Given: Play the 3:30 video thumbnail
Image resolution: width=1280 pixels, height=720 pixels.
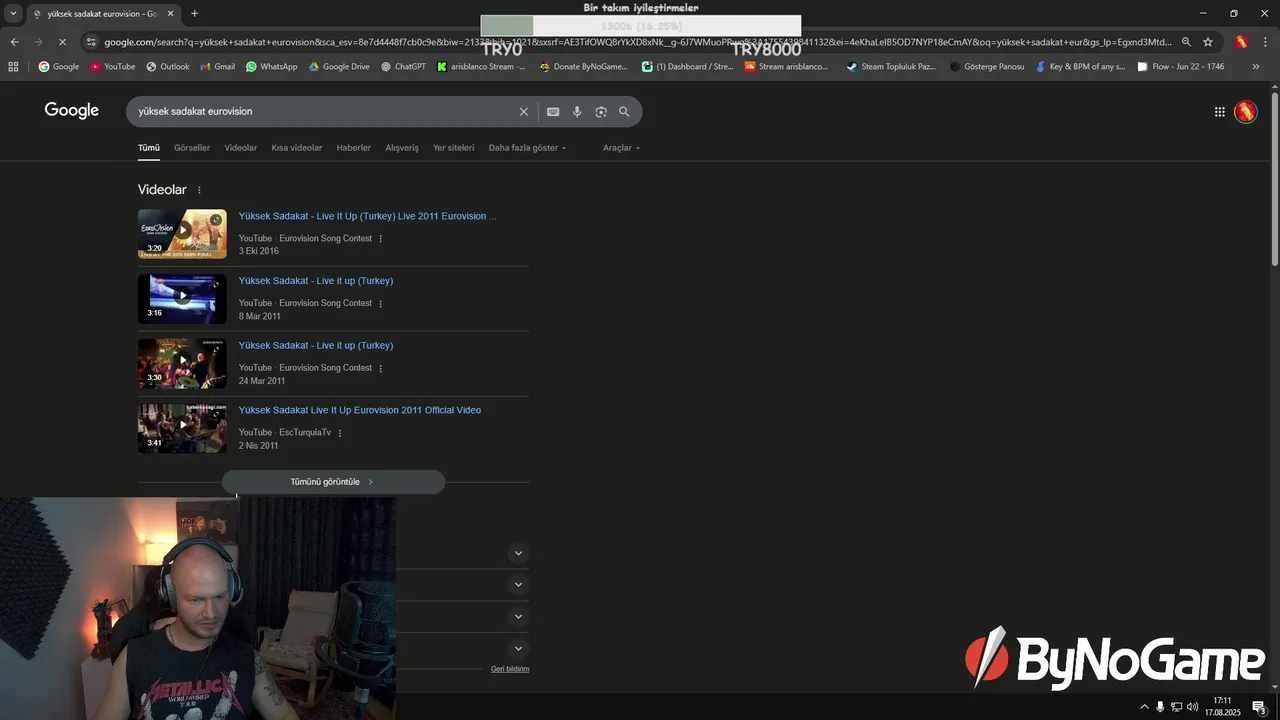Looking at the screenshot, I should click(x=182, y=363).
